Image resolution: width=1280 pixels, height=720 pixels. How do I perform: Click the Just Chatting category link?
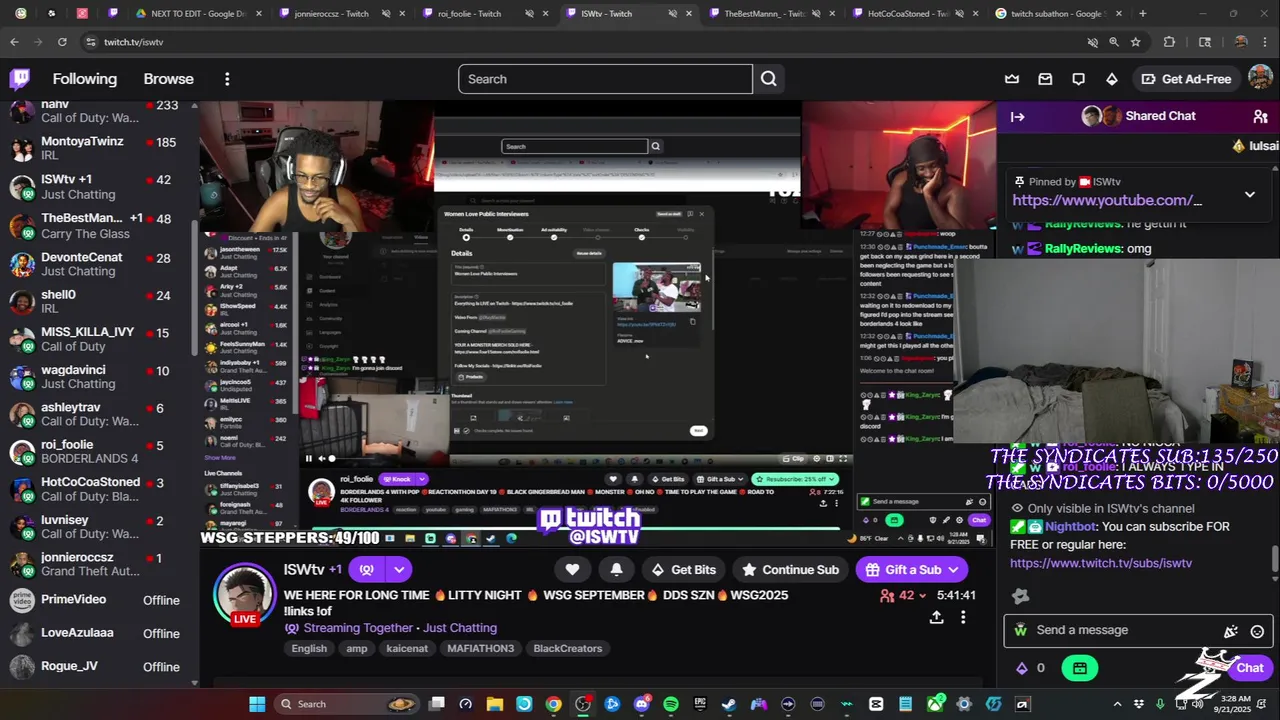click(x=460, y=628)
